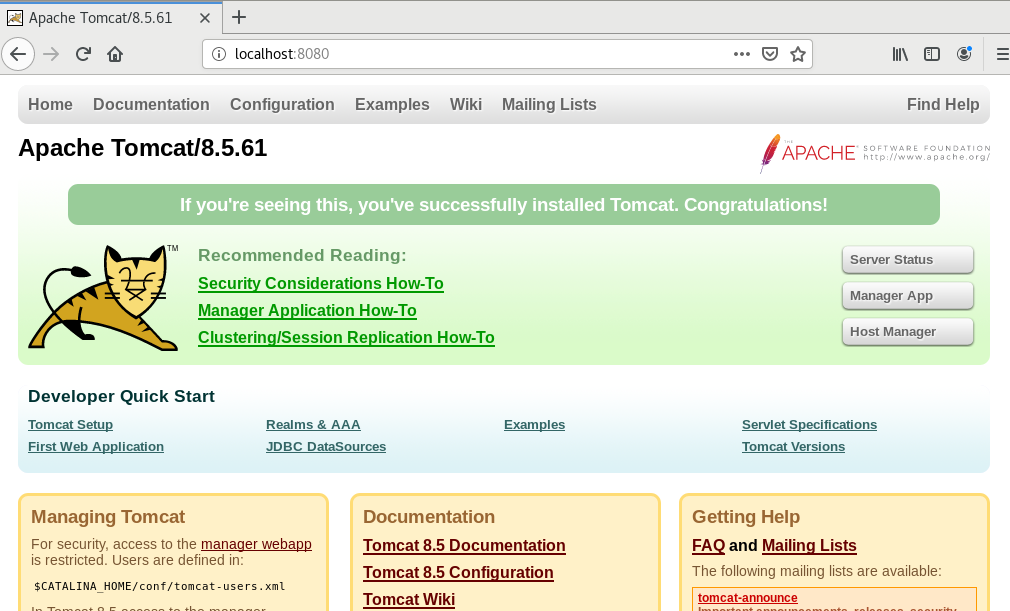Open the manager webapp link

pyautogui.click(x=256, y=544)
